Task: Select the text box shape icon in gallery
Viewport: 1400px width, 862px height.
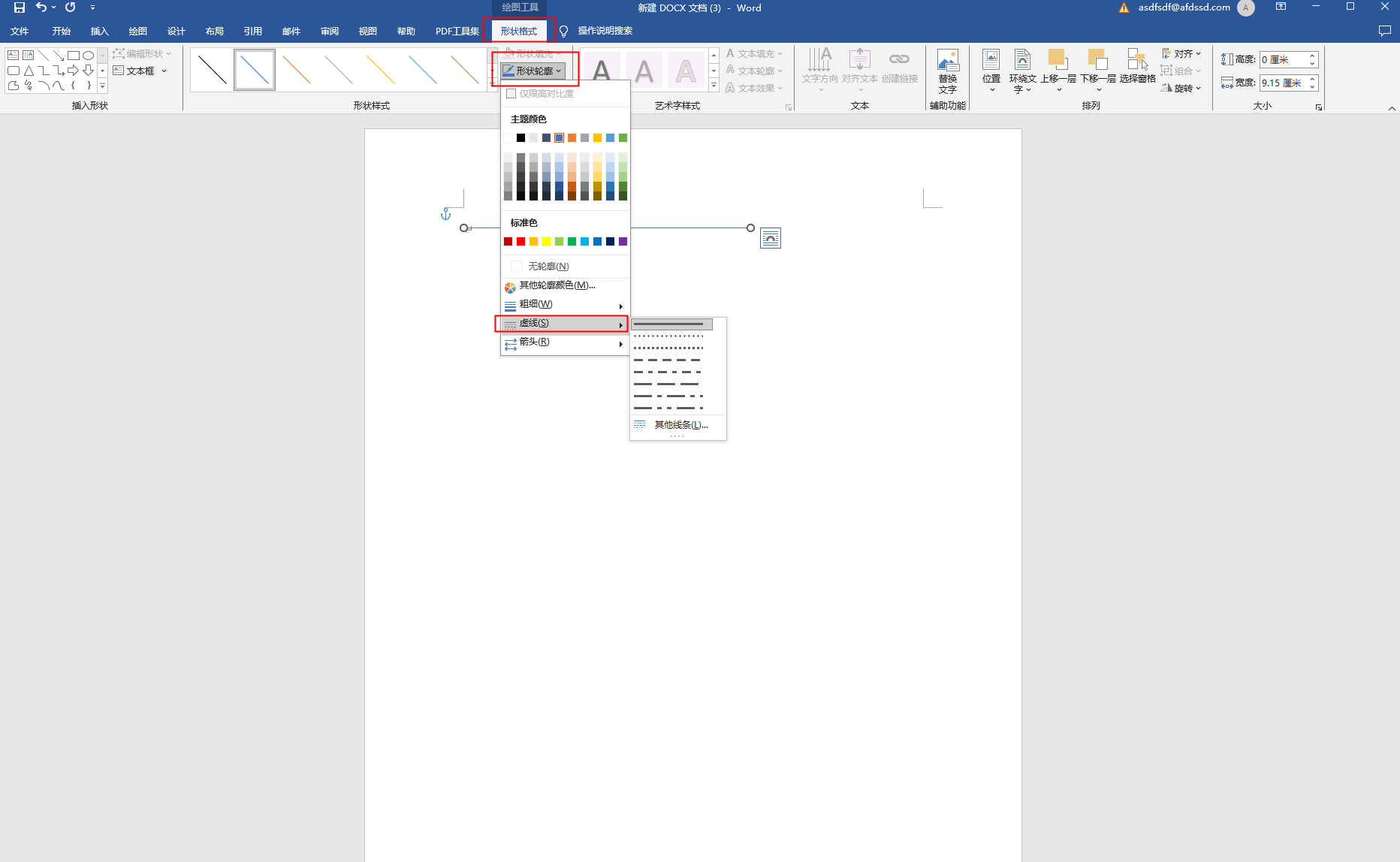Action: tap(14, 55)
